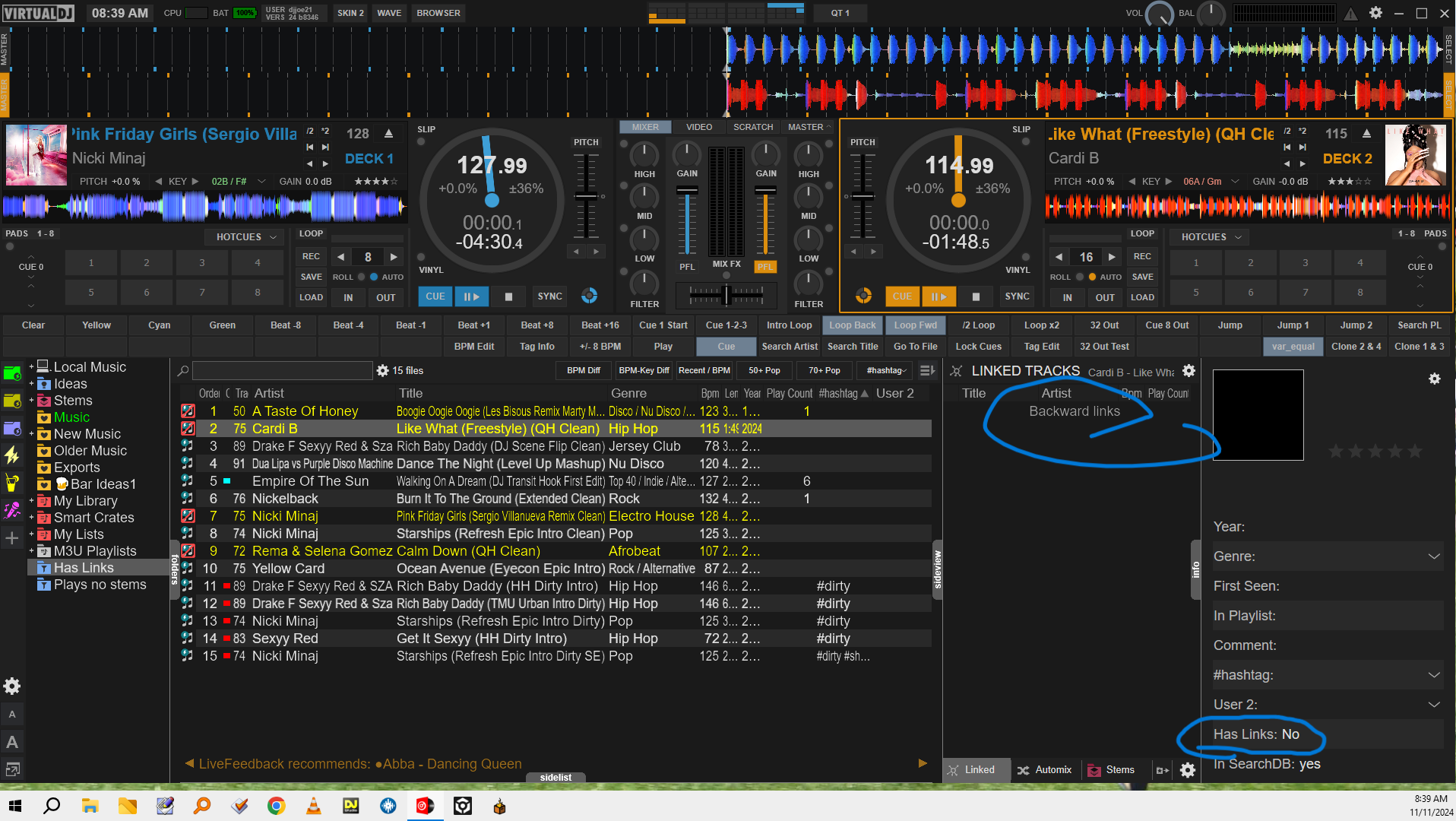
Task: Open deck 1 HOTCUES pad mode dropdown
Action: click(x=245, y=237)
